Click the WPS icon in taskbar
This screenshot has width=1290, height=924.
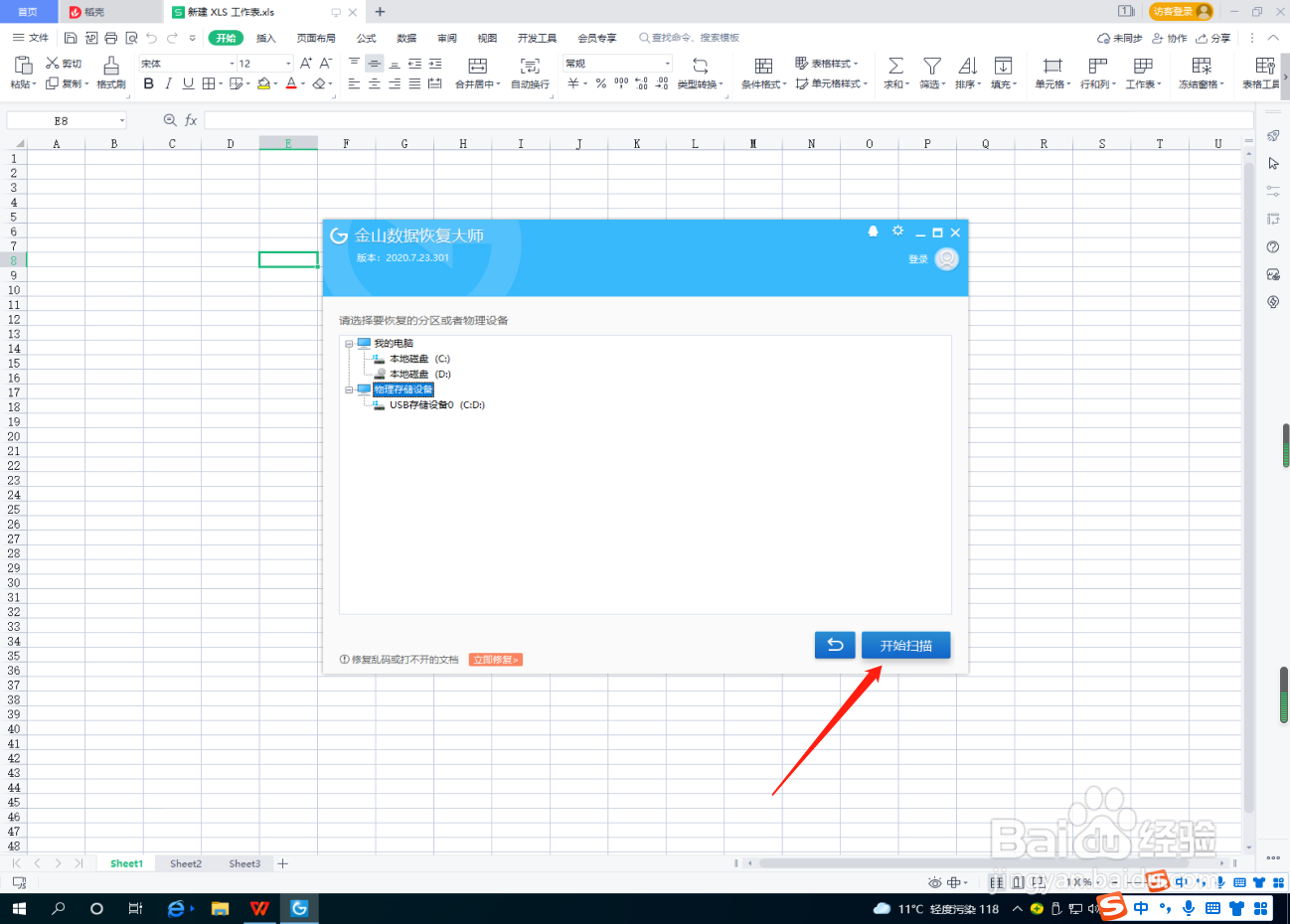click(260, 908)
